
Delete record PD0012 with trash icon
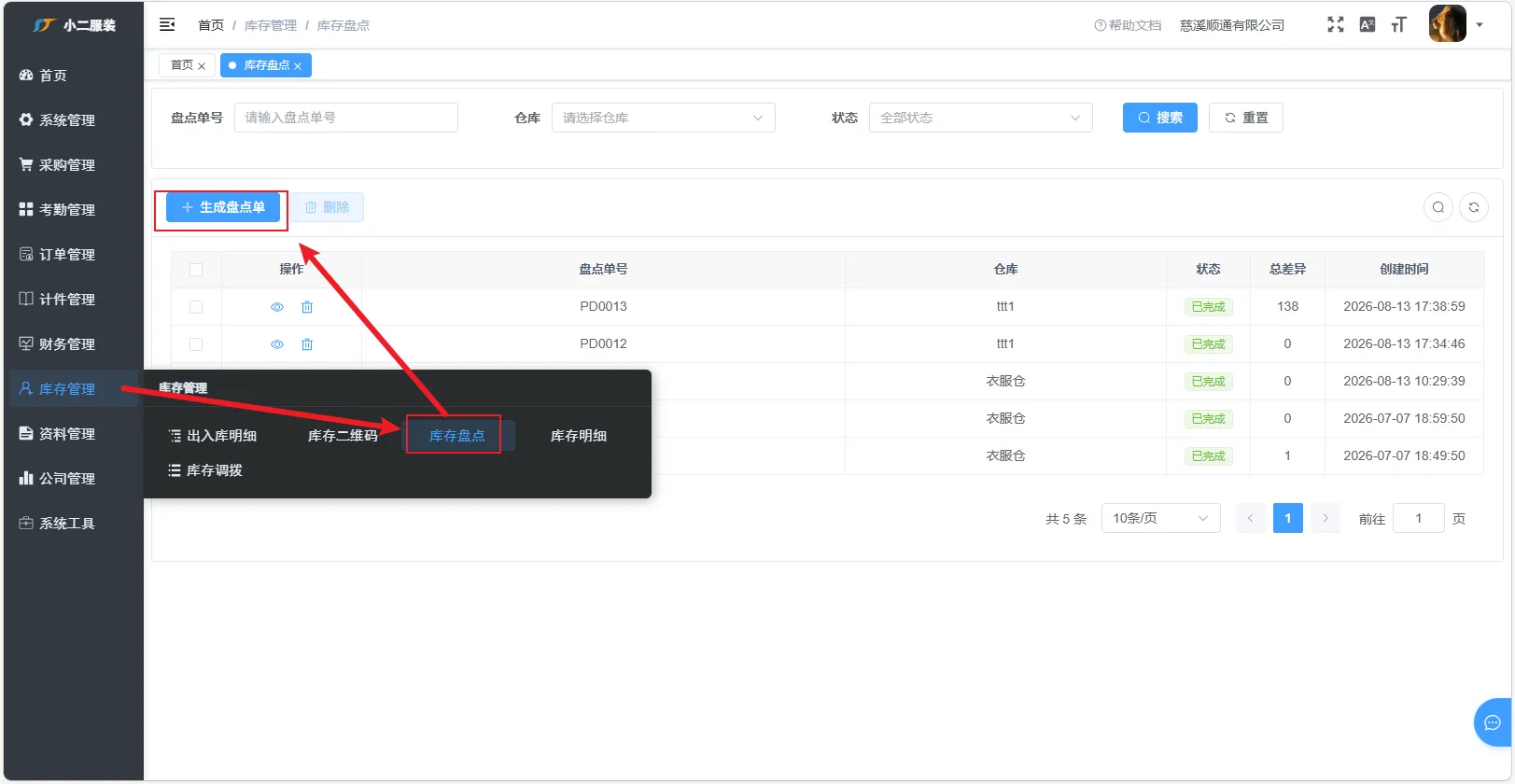tap(307, 344)
